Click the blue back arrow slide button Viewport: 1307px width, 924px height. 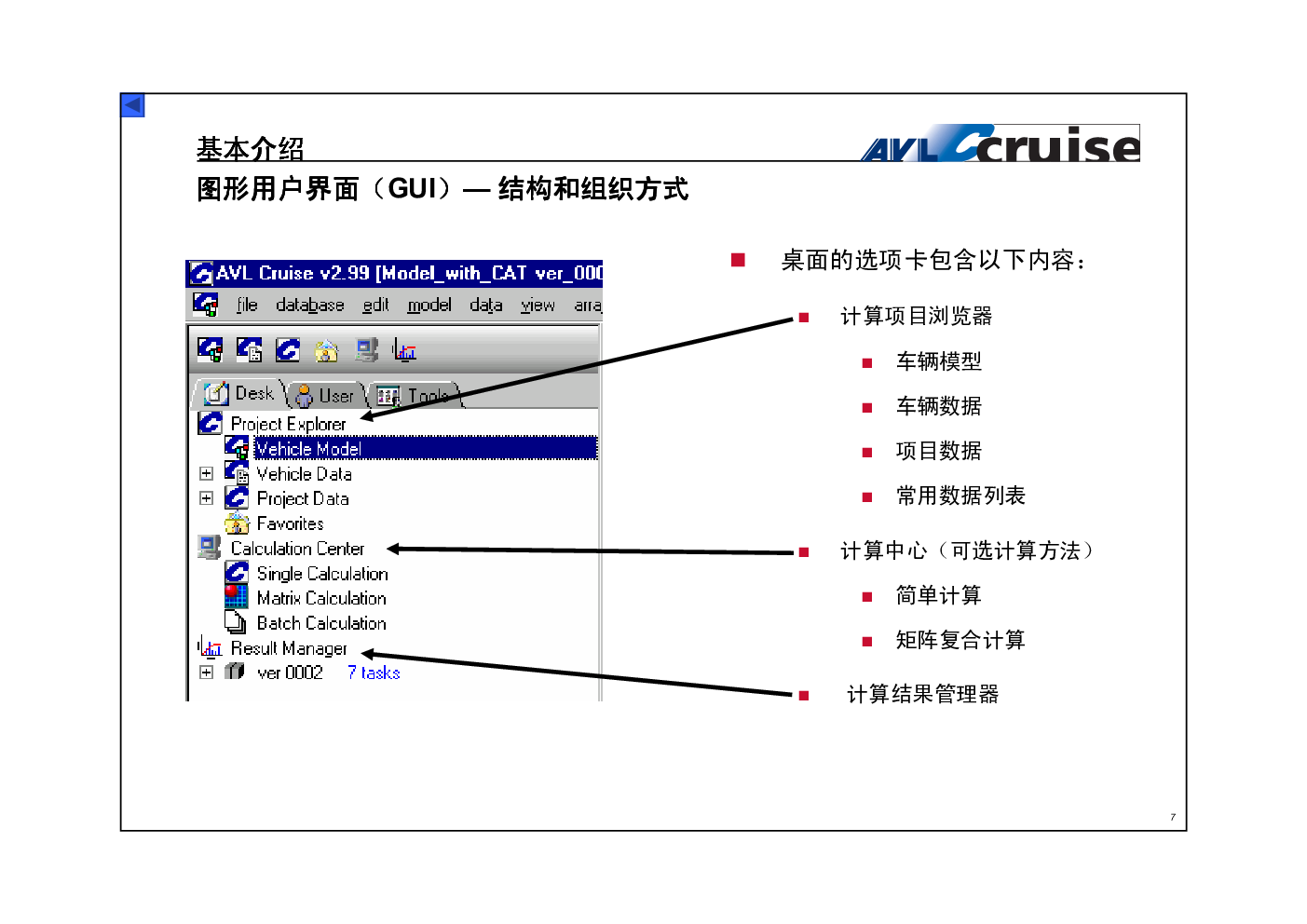[132, 105]
